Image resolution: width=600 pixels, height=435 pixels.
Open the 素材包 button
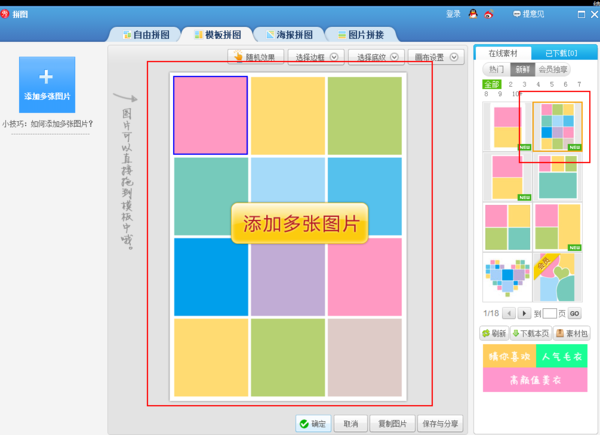pos(572,333)
